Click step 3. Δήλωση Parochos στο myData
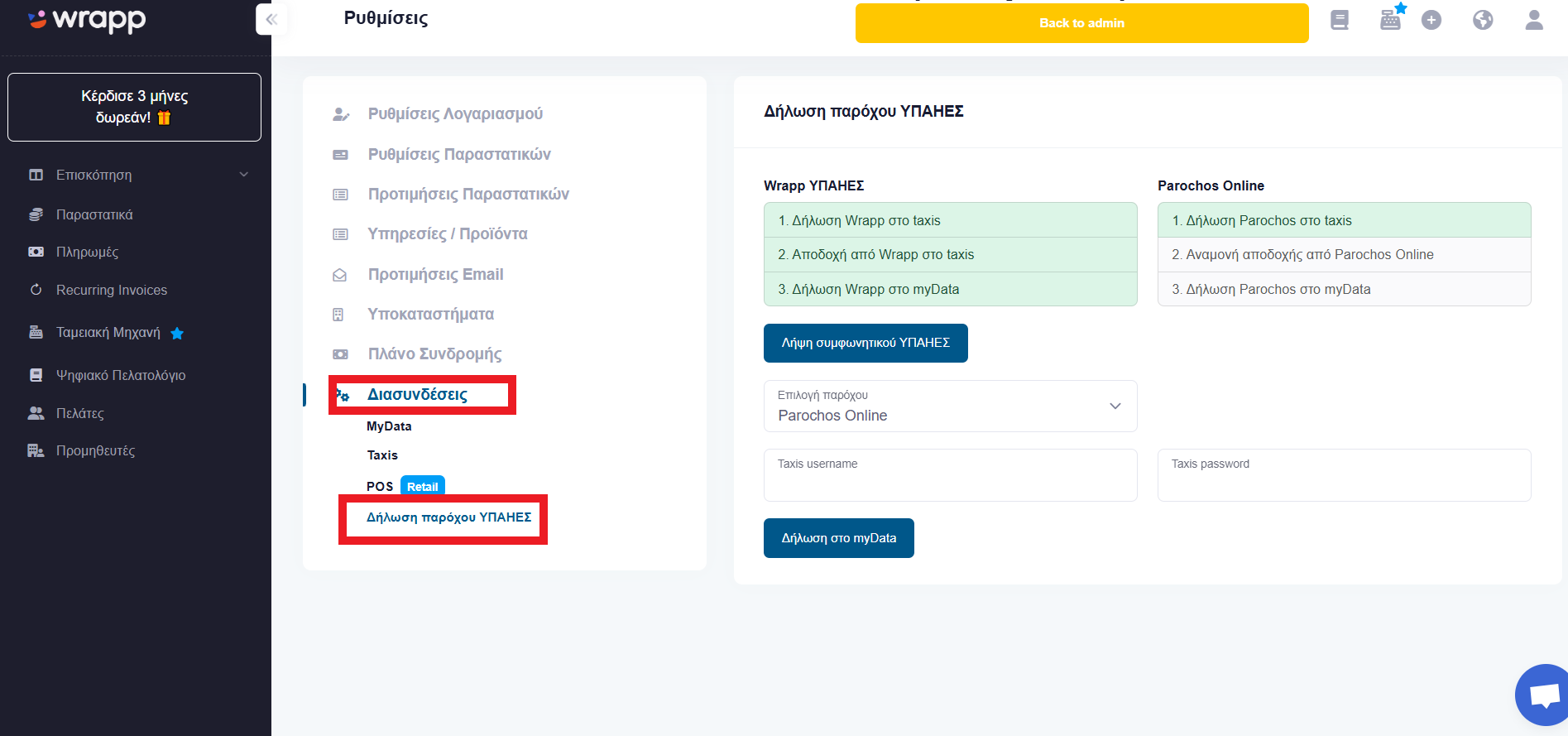The image size is (1568, 736). [1345, 289]
